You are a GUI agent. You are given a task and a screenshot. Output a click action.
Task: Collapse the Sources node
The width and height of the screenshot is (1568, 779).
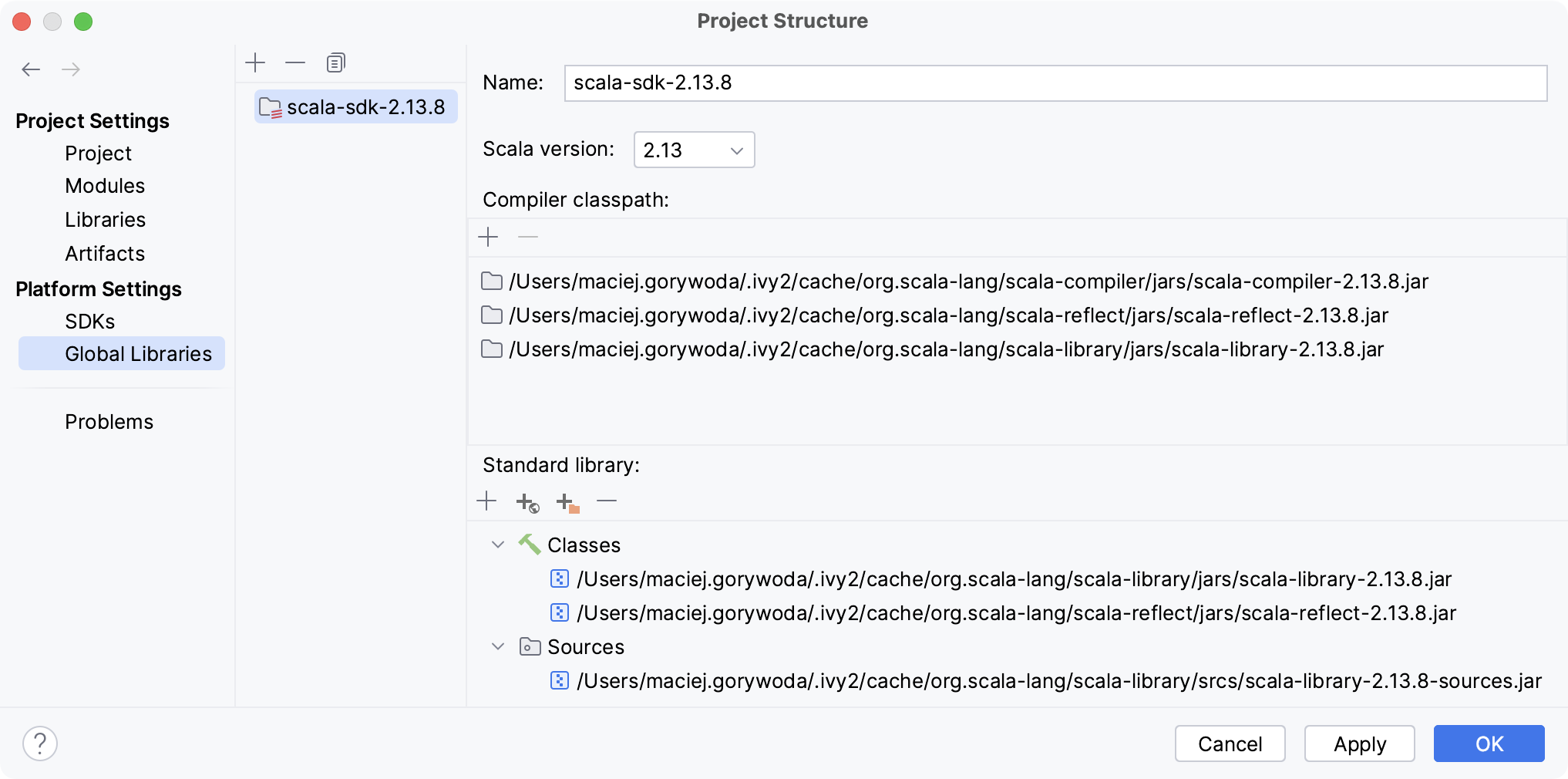[x=496, y=647]
